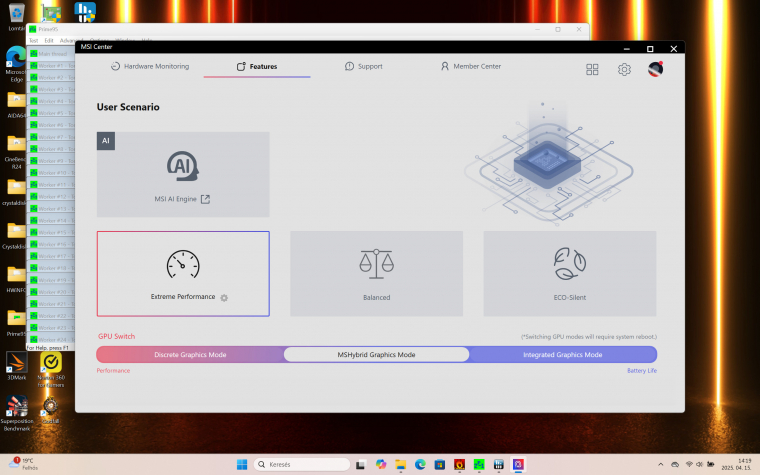The image size is (760, 475).
Task: Select the Balanced scenario
Action: tap(377, 274)
